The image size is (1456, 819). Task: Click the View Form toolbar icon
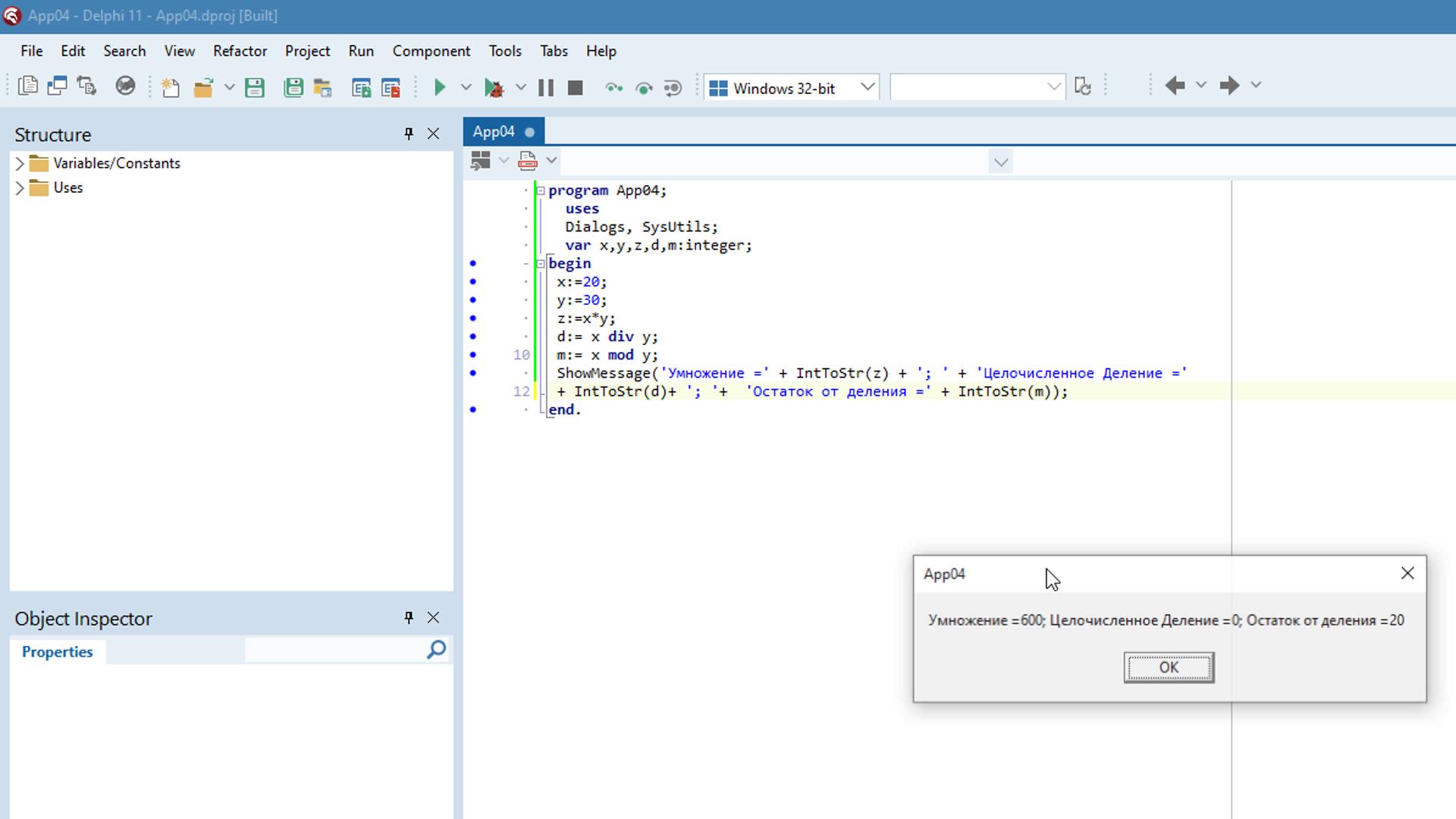pyautogui.click(x=57, y=86)
